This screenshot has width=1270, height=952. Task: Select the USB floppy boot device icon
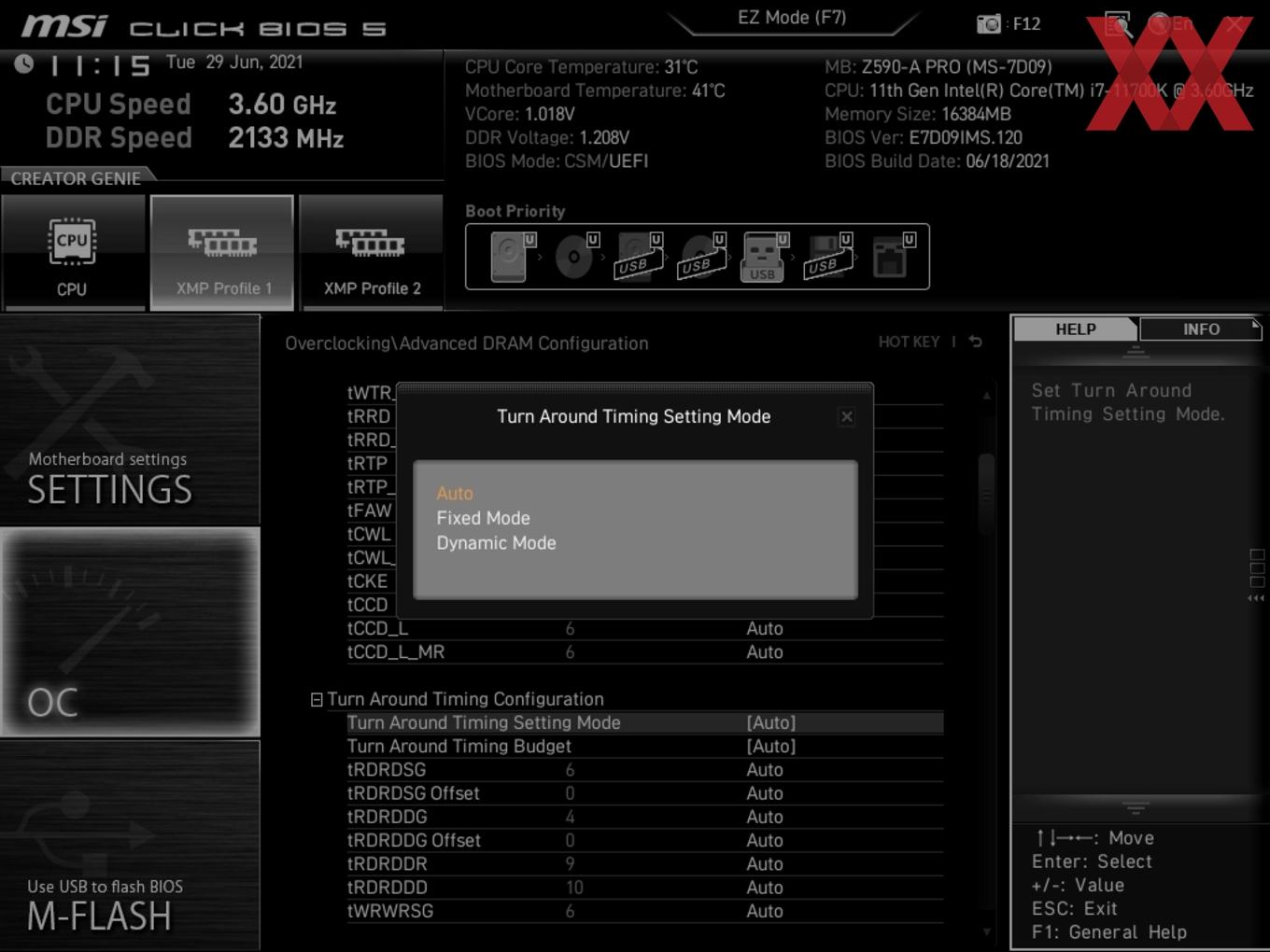pyautogui.click(x=828, y=257)
